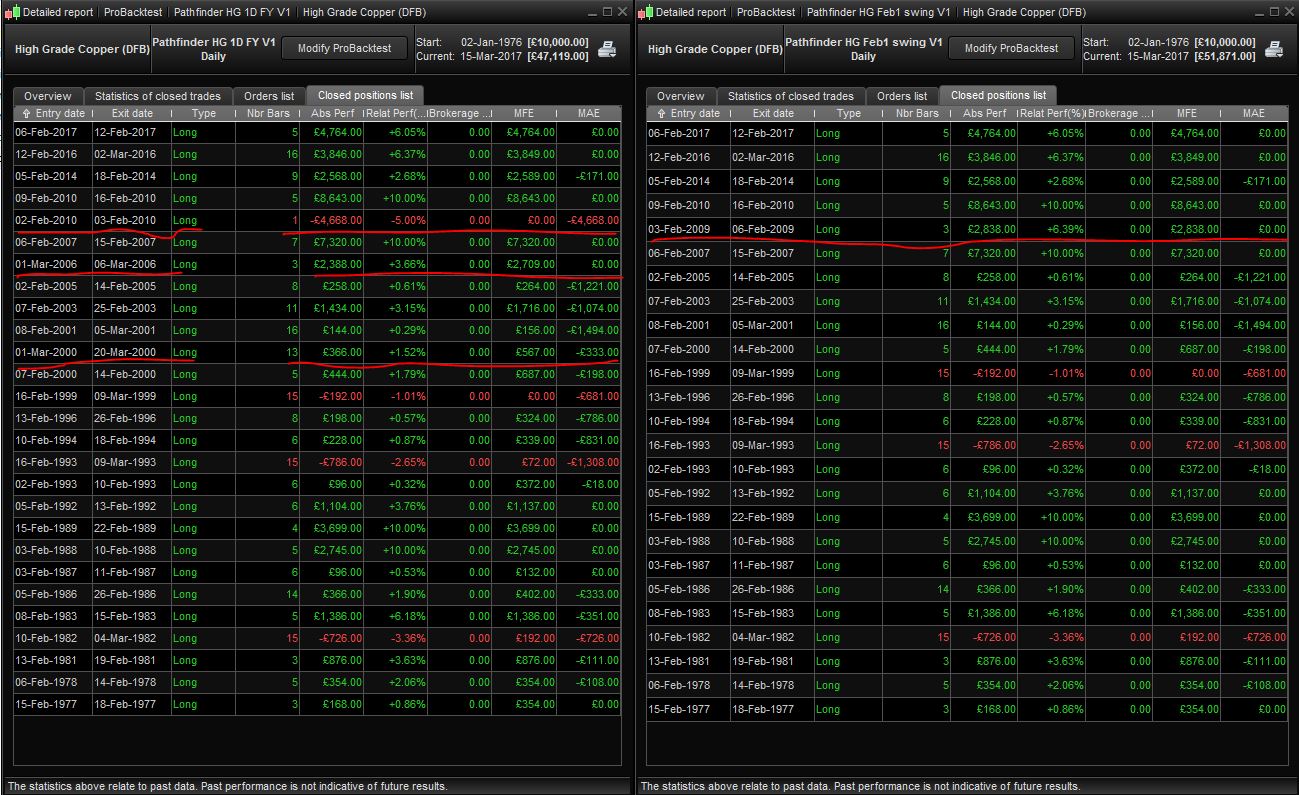
Task: Click Brokerage column header in right window
Action: [x=1118, y=113]
